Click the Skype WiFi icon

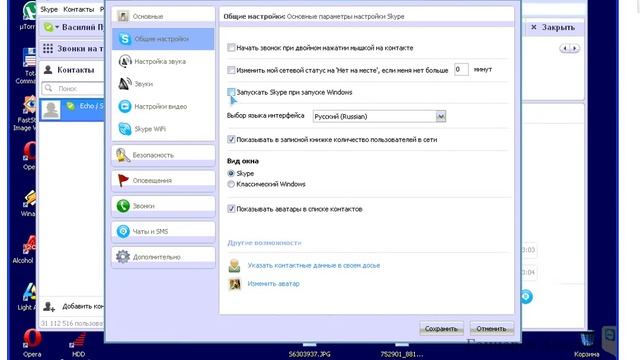point(124,129)
